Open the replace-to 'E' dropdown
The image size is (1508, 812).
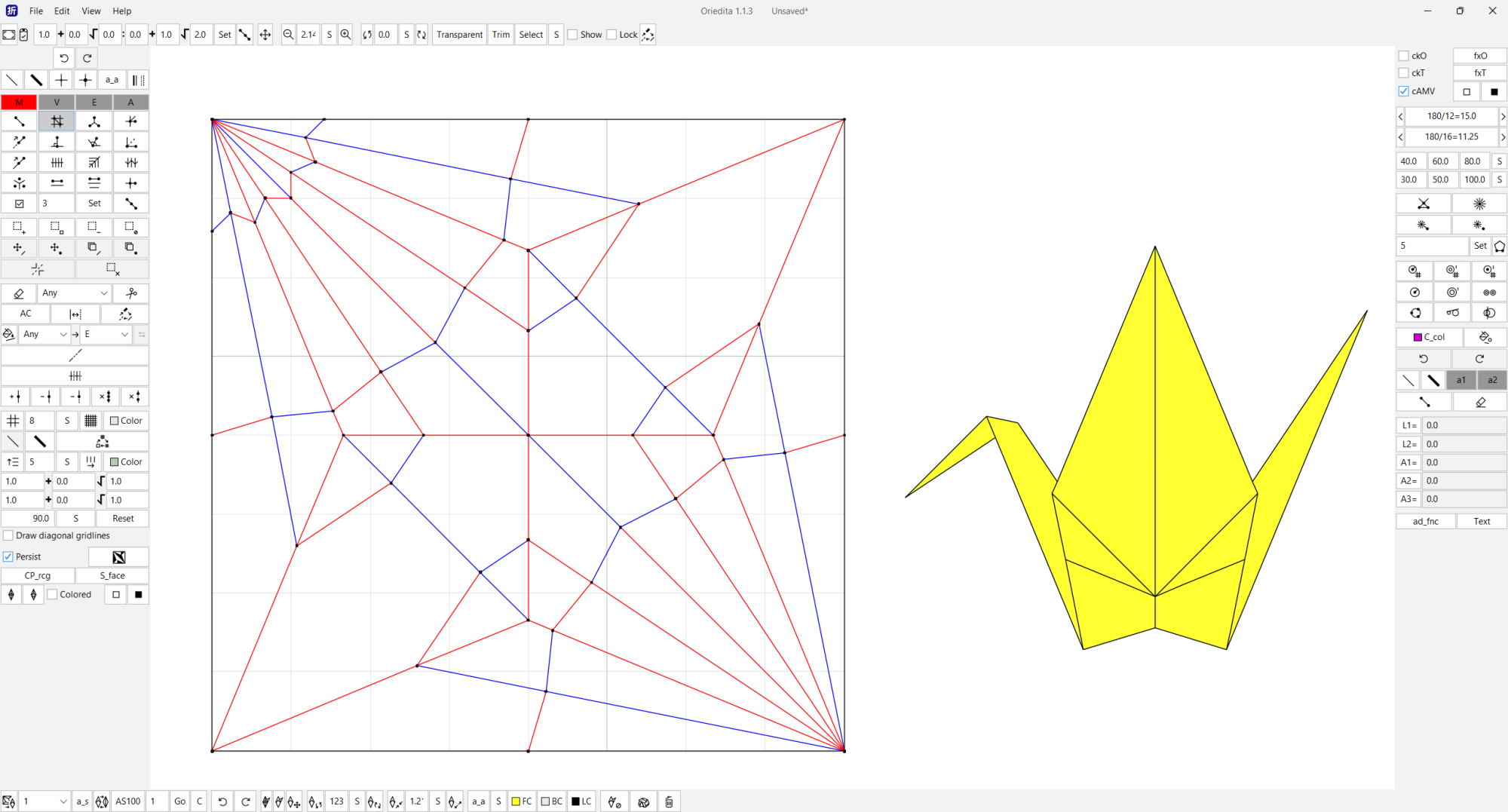click(x=106, y=334)
